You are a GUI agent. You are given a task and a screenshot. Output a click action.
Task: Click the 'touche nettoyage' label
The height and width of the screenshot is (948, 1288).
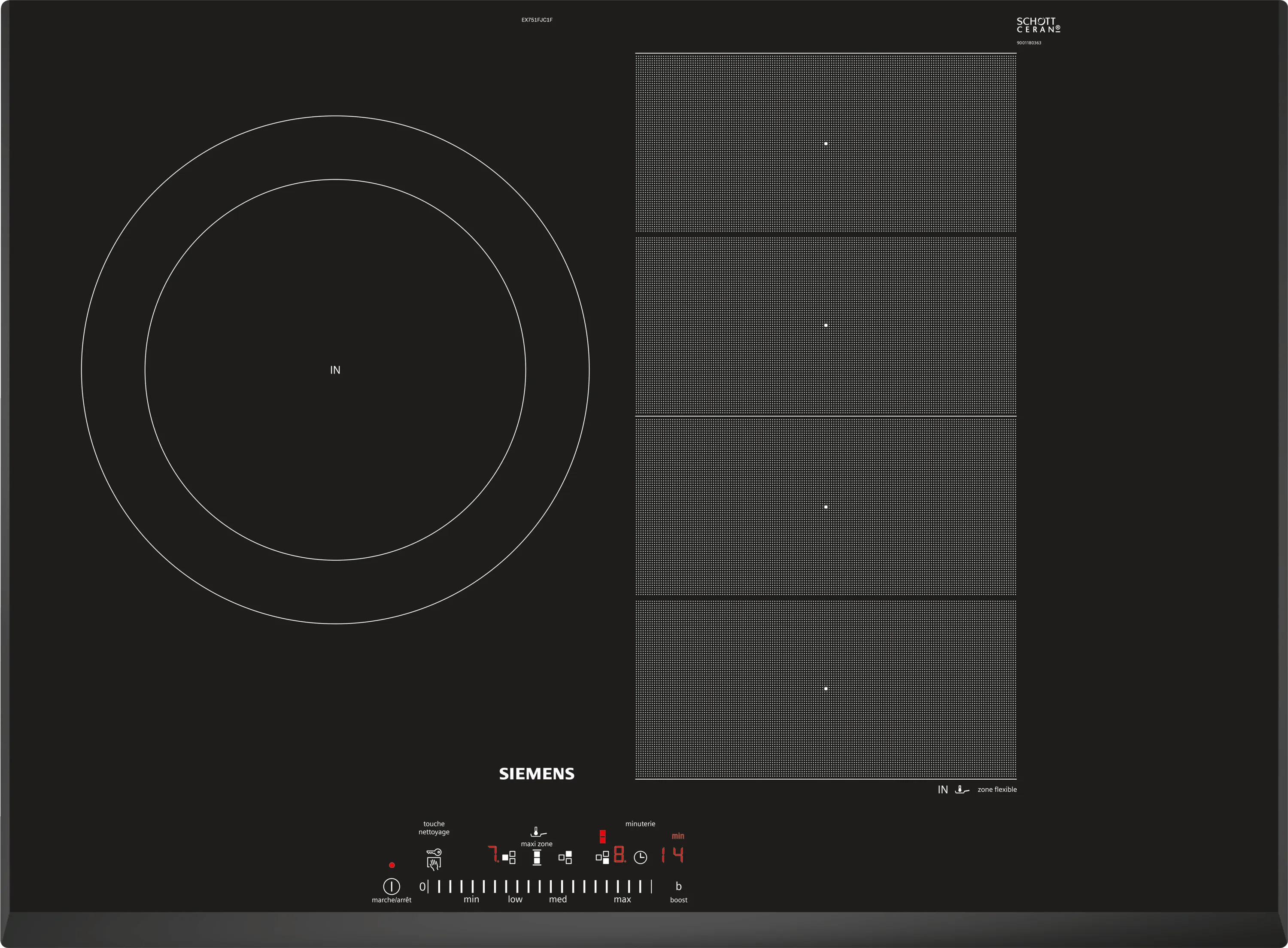click(x=434, y=827)
